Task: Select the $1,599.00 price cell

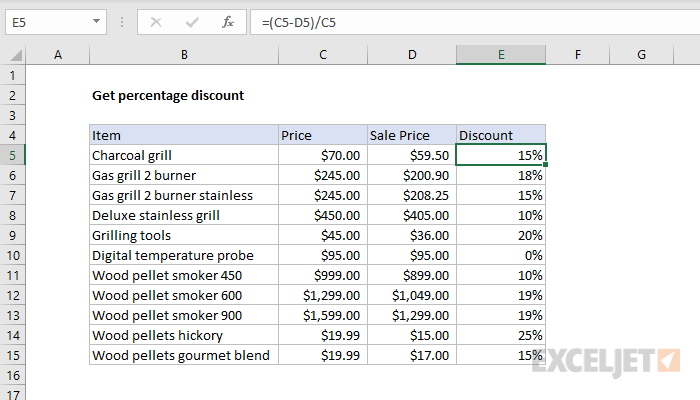Action: [x=321, y=315]
